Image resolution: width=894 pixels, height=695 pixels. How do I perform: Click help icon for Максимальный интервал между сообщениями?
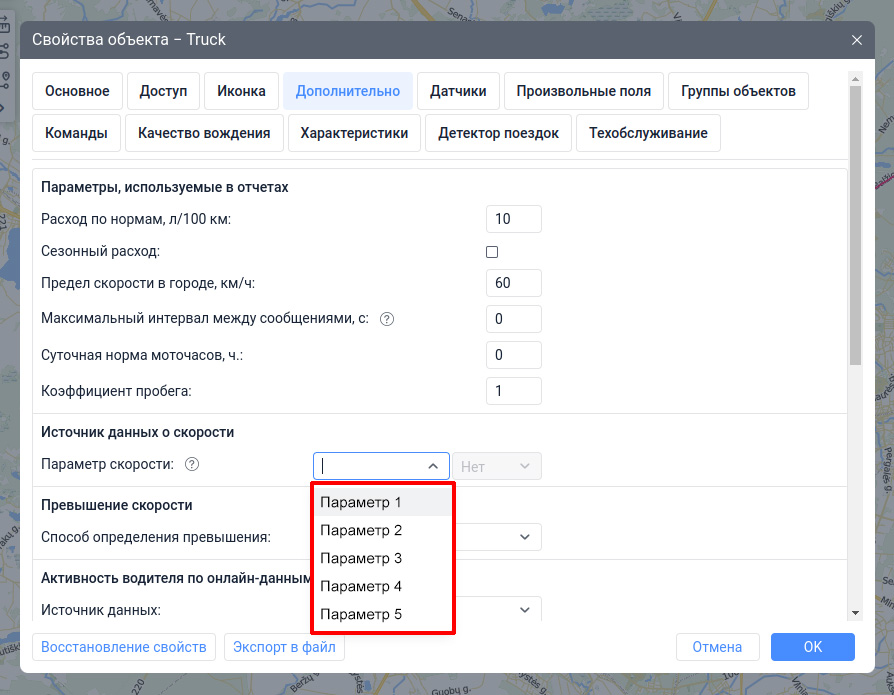387,320
